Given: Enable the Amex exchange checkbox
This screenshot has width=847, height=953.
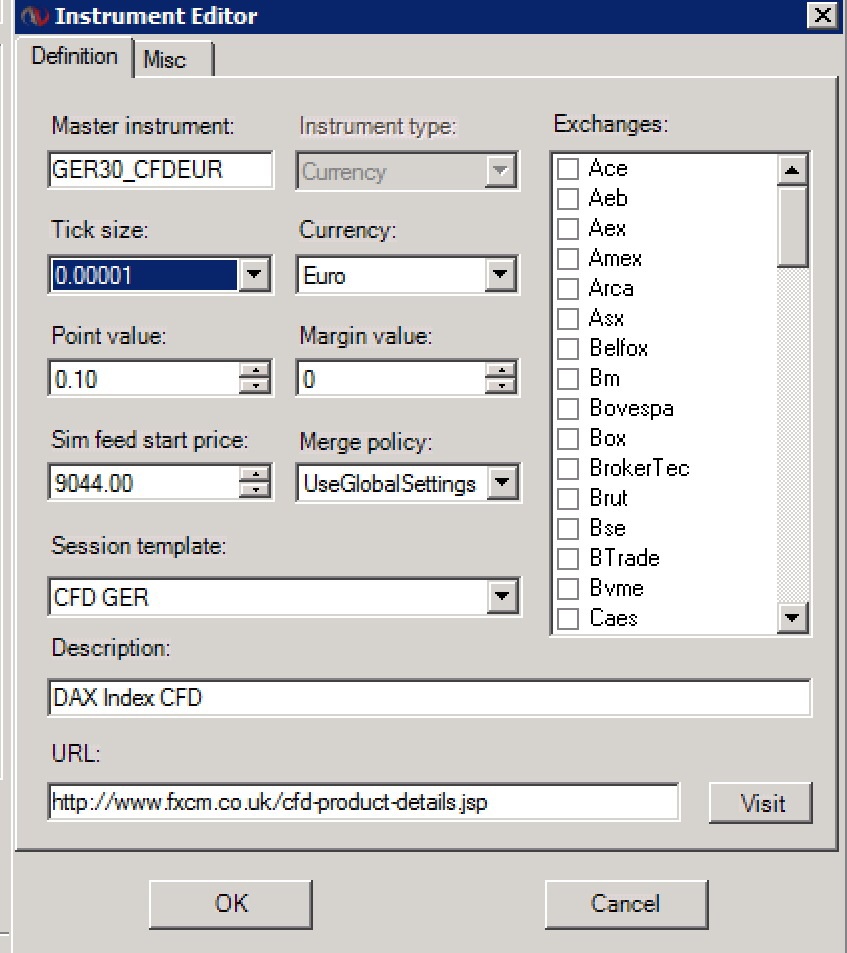Looking at the screenshot, I should [x=568, y=259].
